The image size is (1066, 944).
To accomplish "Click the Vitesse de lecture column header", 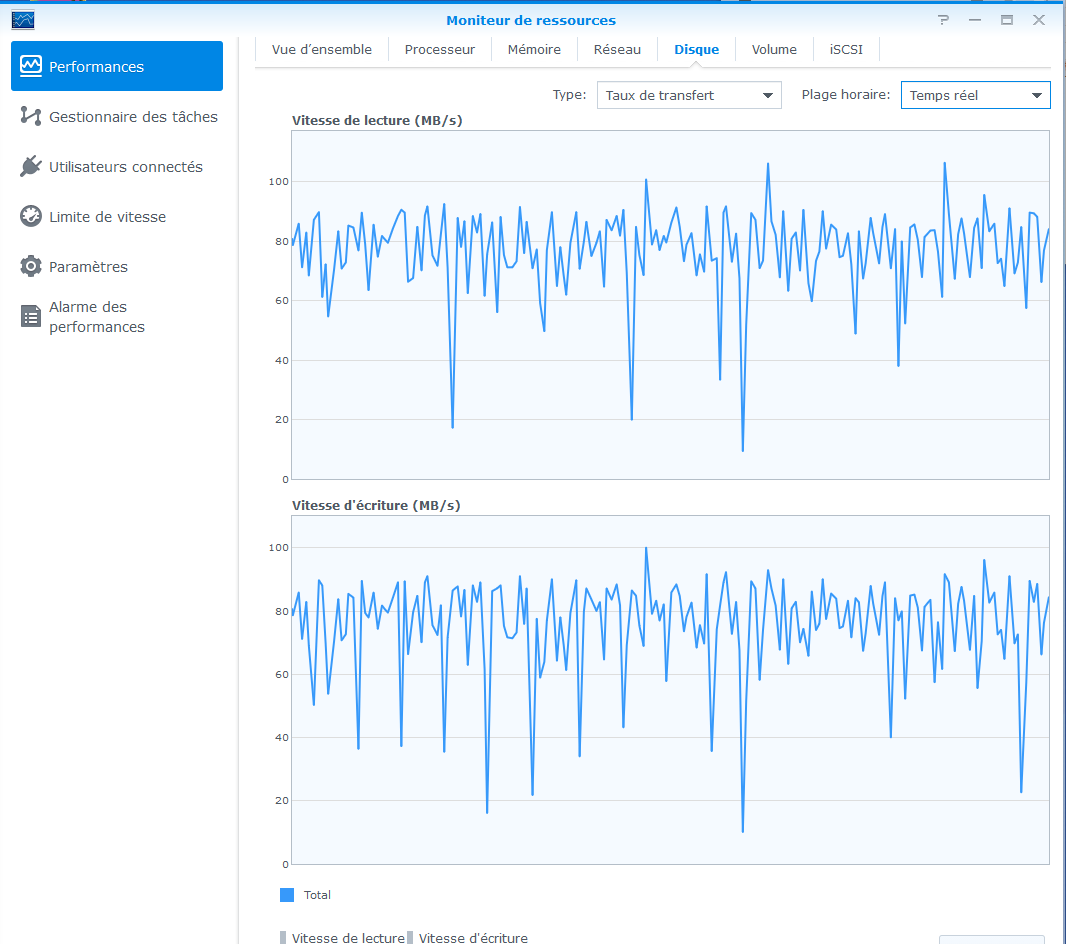I will pos(347,938).
